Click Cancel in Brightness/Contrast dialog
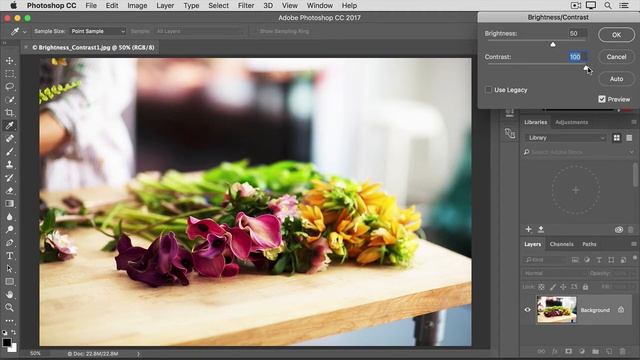The width and height of the screenshot is (640, 360). 616,57
